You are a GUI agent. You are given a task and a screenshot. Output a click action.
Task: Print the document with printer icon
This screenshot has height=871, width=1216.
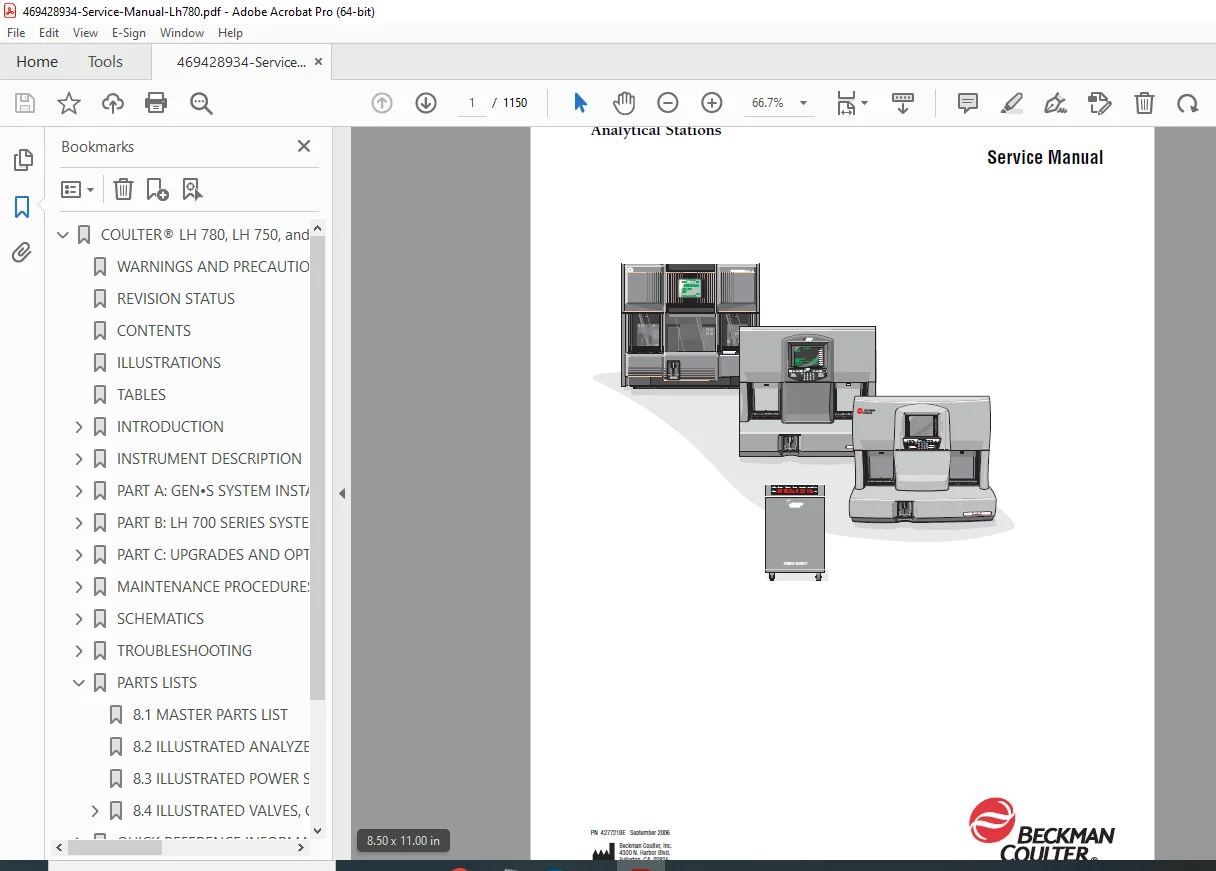156,103
